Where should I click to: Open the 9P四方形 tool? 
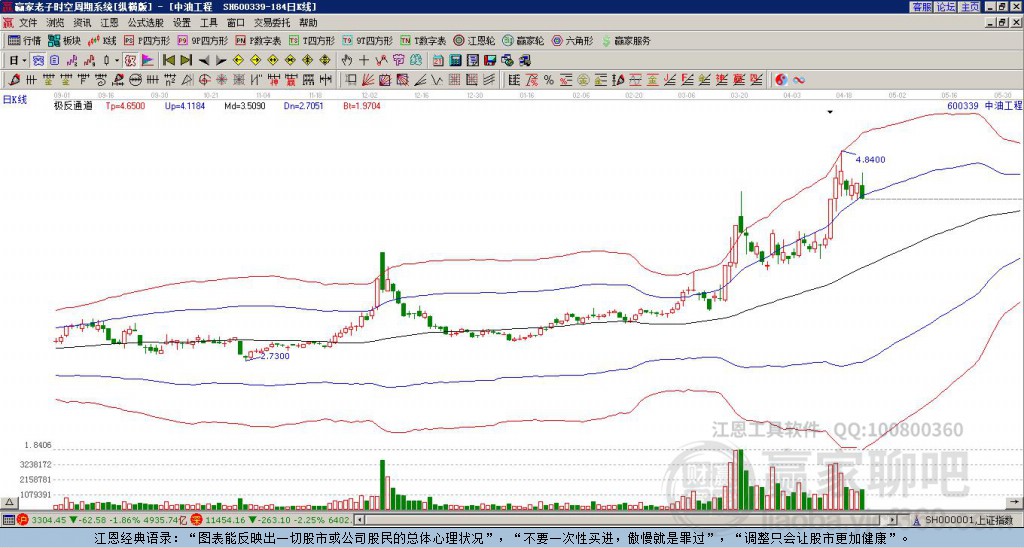pos(202,40)
